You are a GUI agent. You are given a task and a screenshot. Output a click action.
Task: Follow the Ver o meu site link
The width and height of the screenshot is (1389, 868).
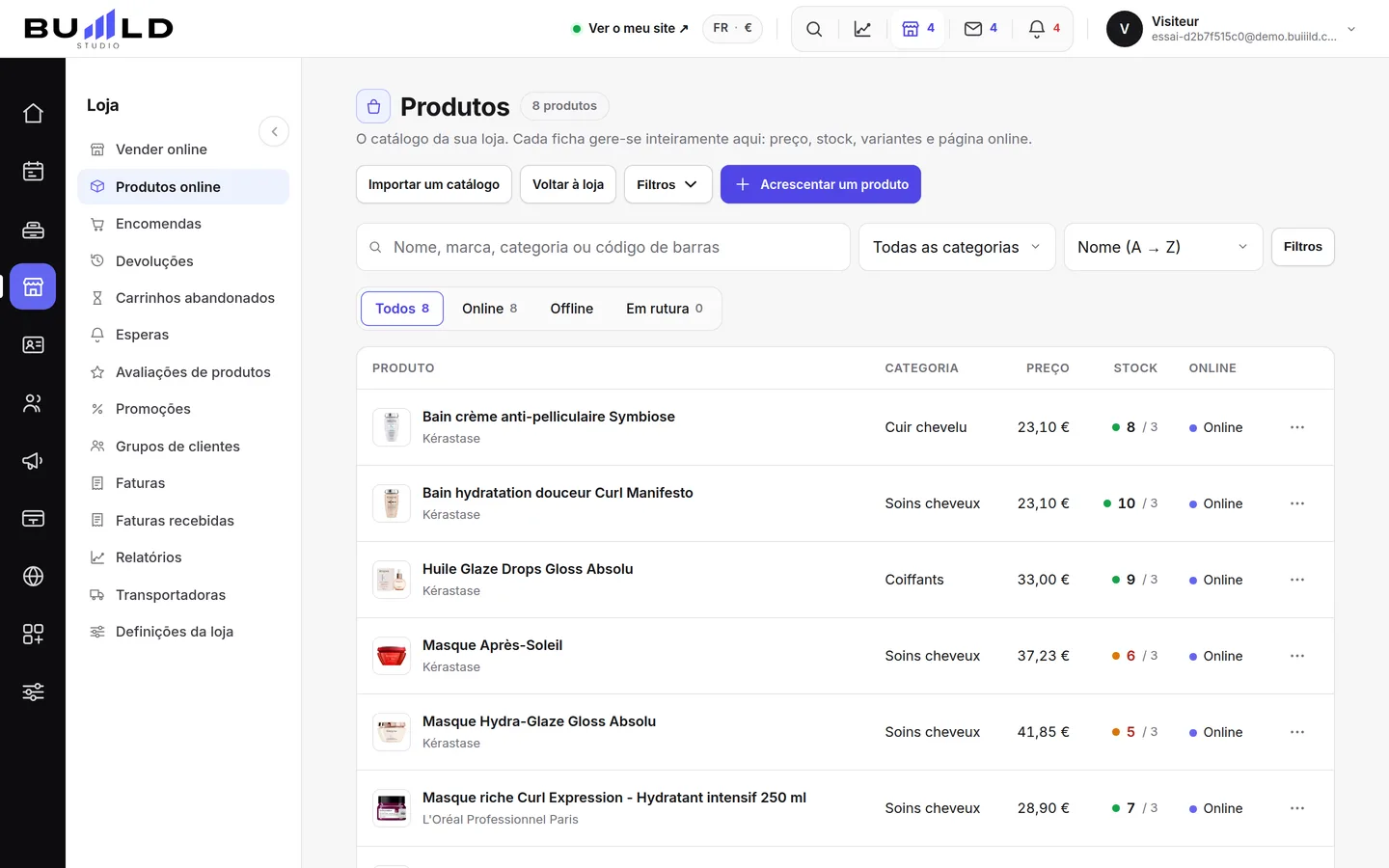pos(631,29)
